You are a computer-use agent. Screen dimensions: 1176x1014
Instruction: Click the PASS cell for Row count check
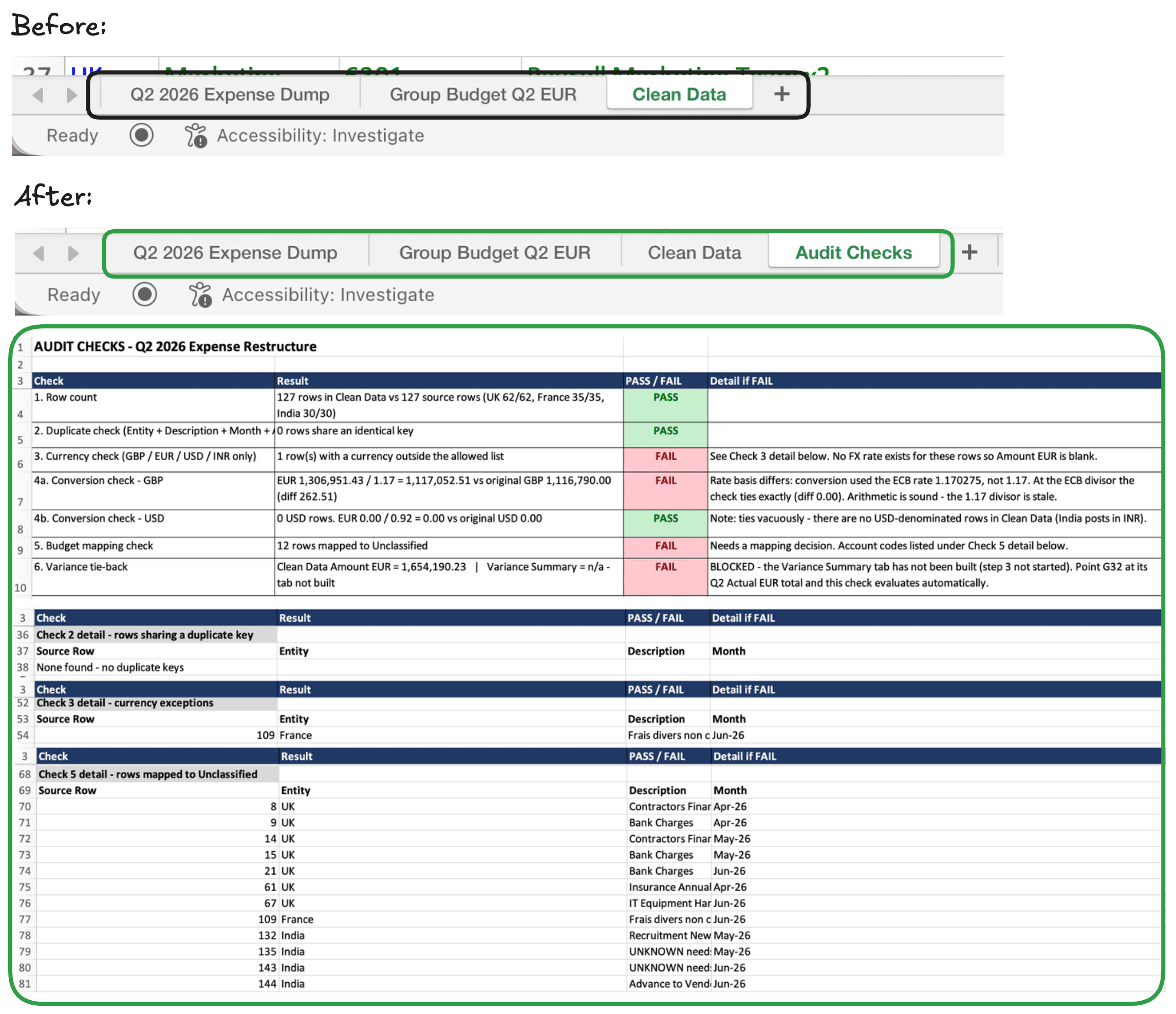[665, 405]
